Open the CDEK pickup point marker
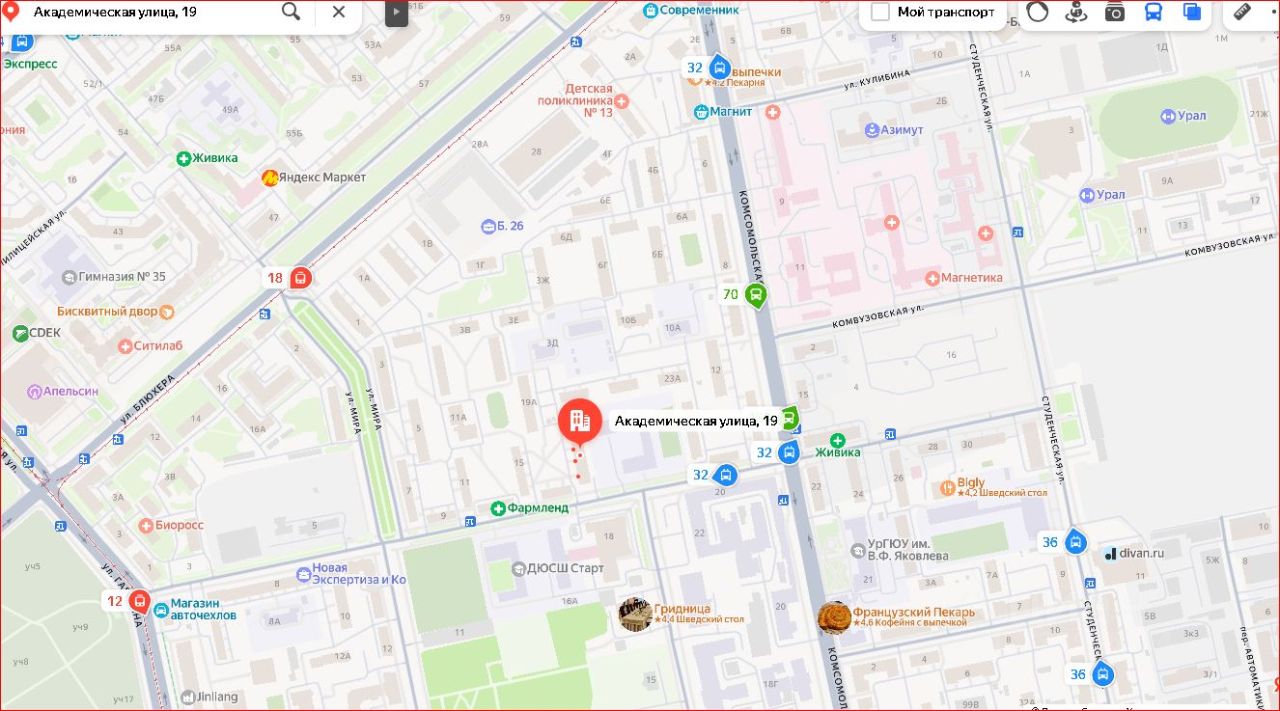The image size is (1280, 711). (20, 333)
